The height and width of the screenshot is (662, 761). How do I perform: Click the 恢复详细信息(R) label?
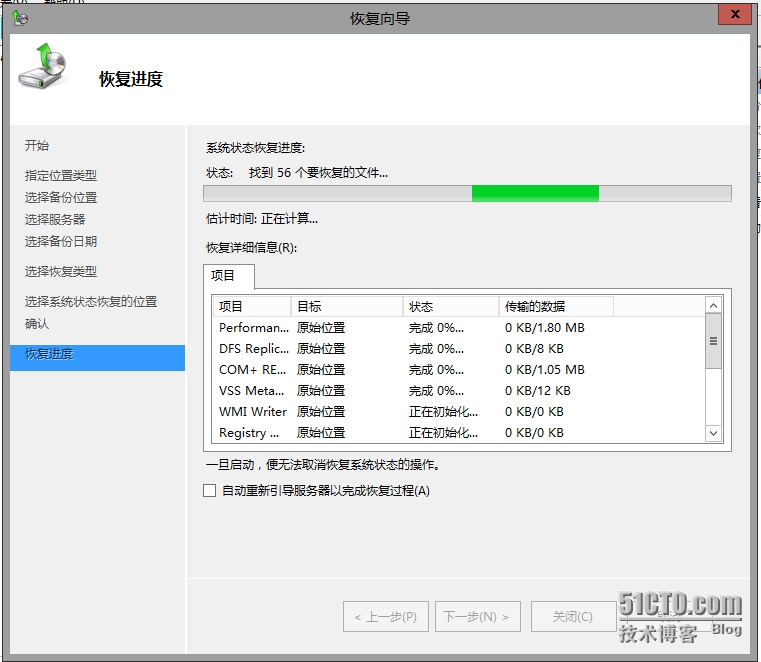251,248
